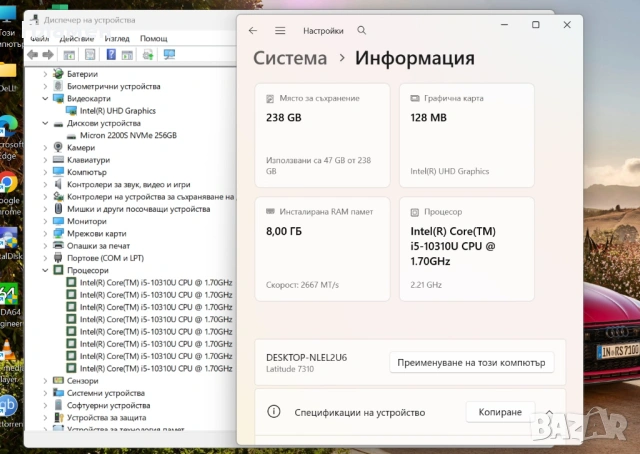Expand the Клавиатури tree node
Screen dimensions: 640x454
click(45, 160)
